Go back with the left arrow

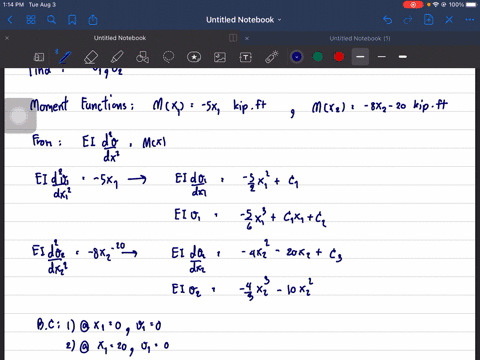[10, 20]
